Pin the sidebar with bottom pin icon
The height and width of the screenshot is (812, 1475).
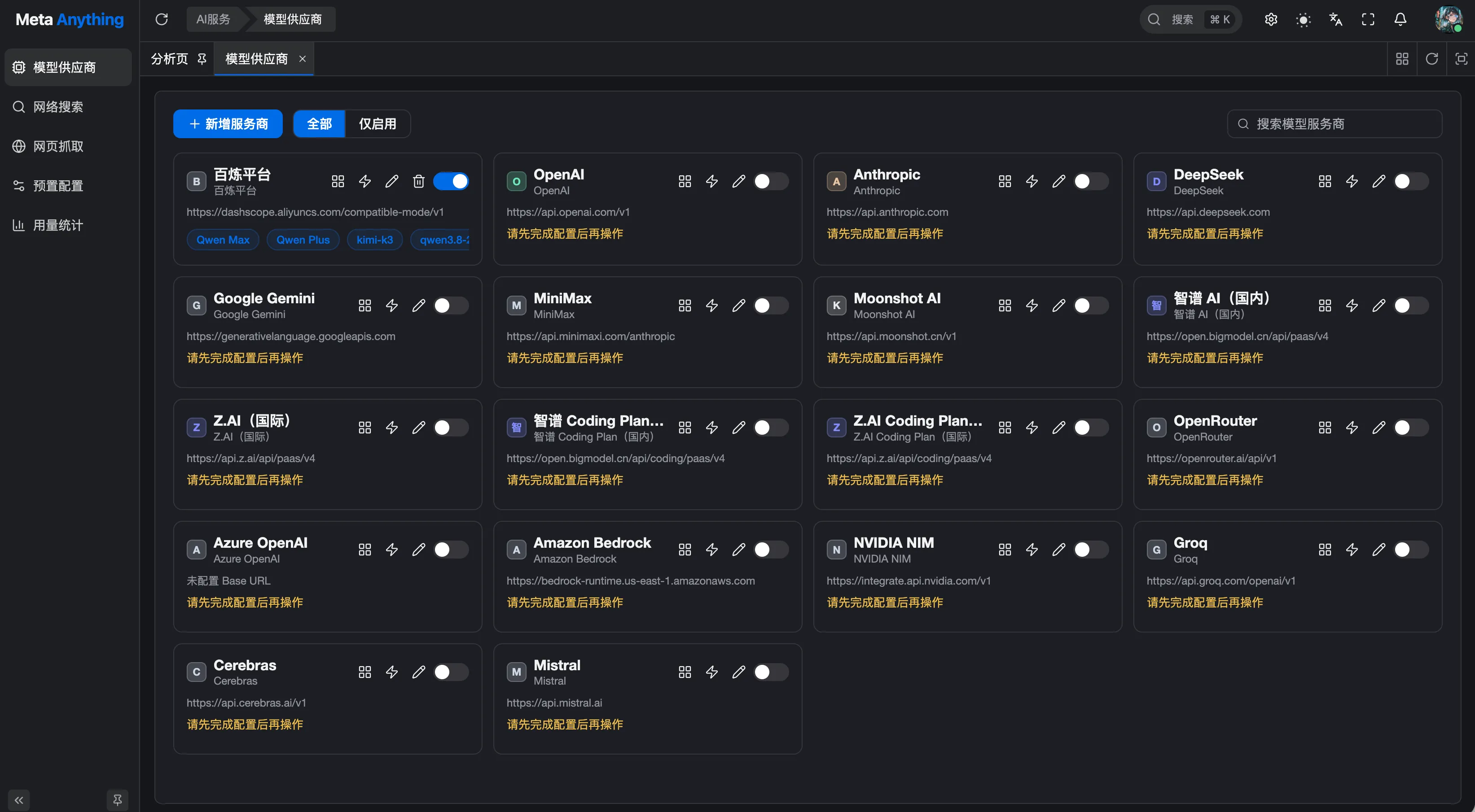118,800
